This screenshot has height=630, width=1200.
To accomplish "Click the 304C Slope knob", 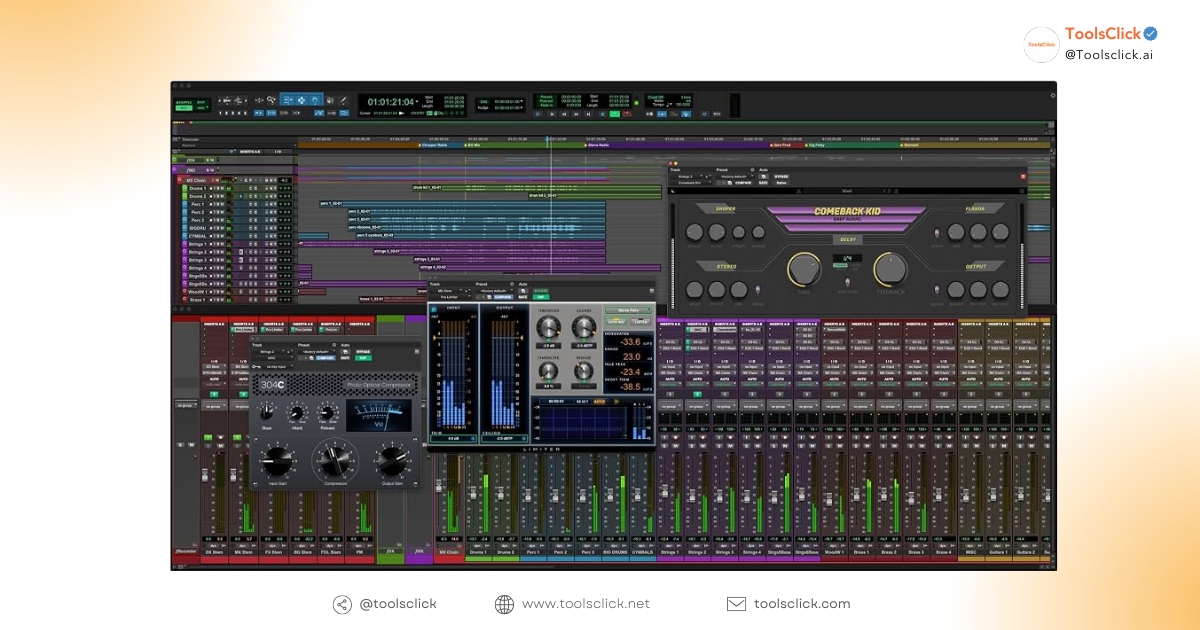I will pos(267,412).
